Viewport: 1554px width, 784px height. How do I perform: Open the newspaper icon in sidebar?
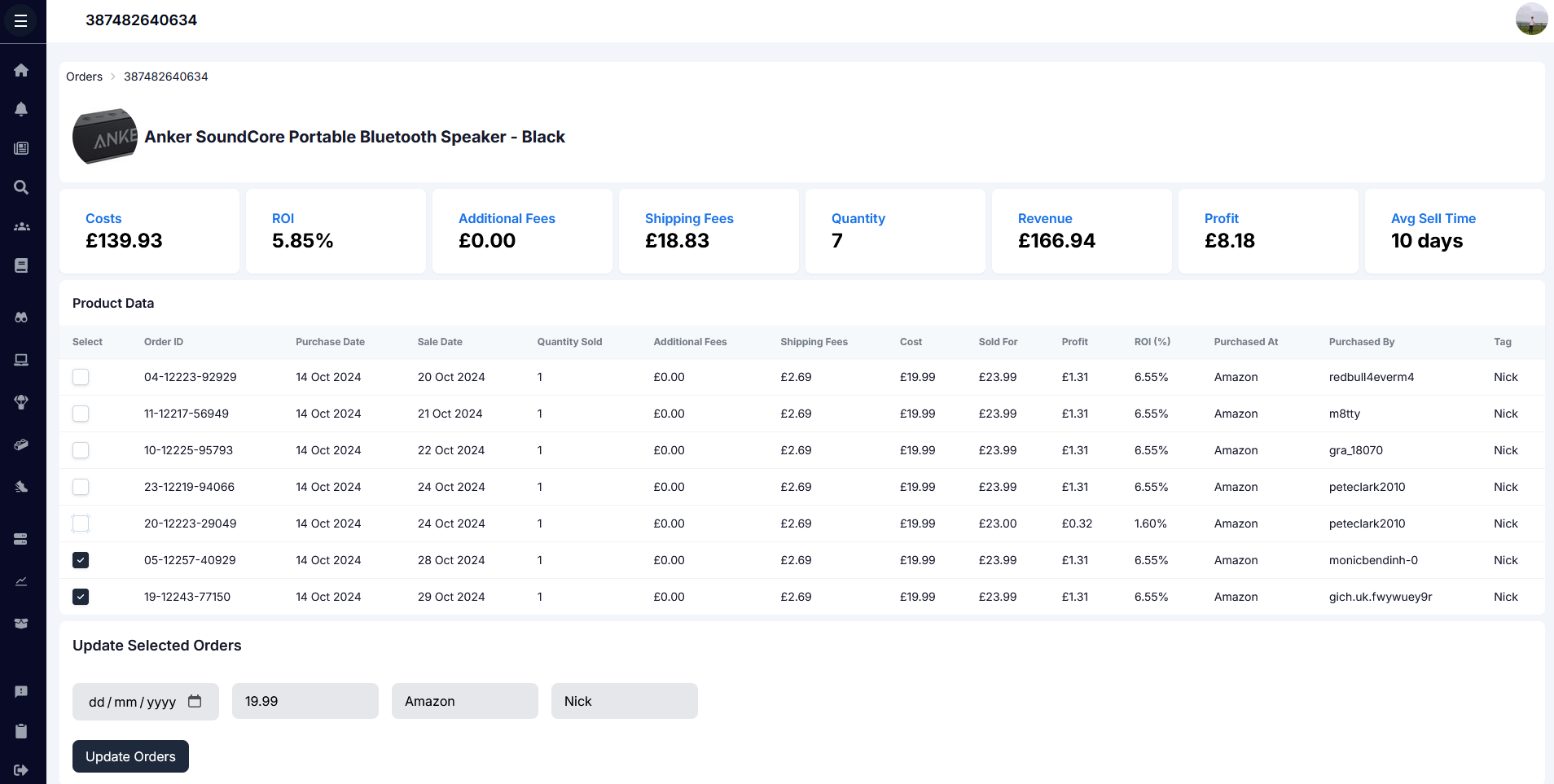tap(21, 148)
